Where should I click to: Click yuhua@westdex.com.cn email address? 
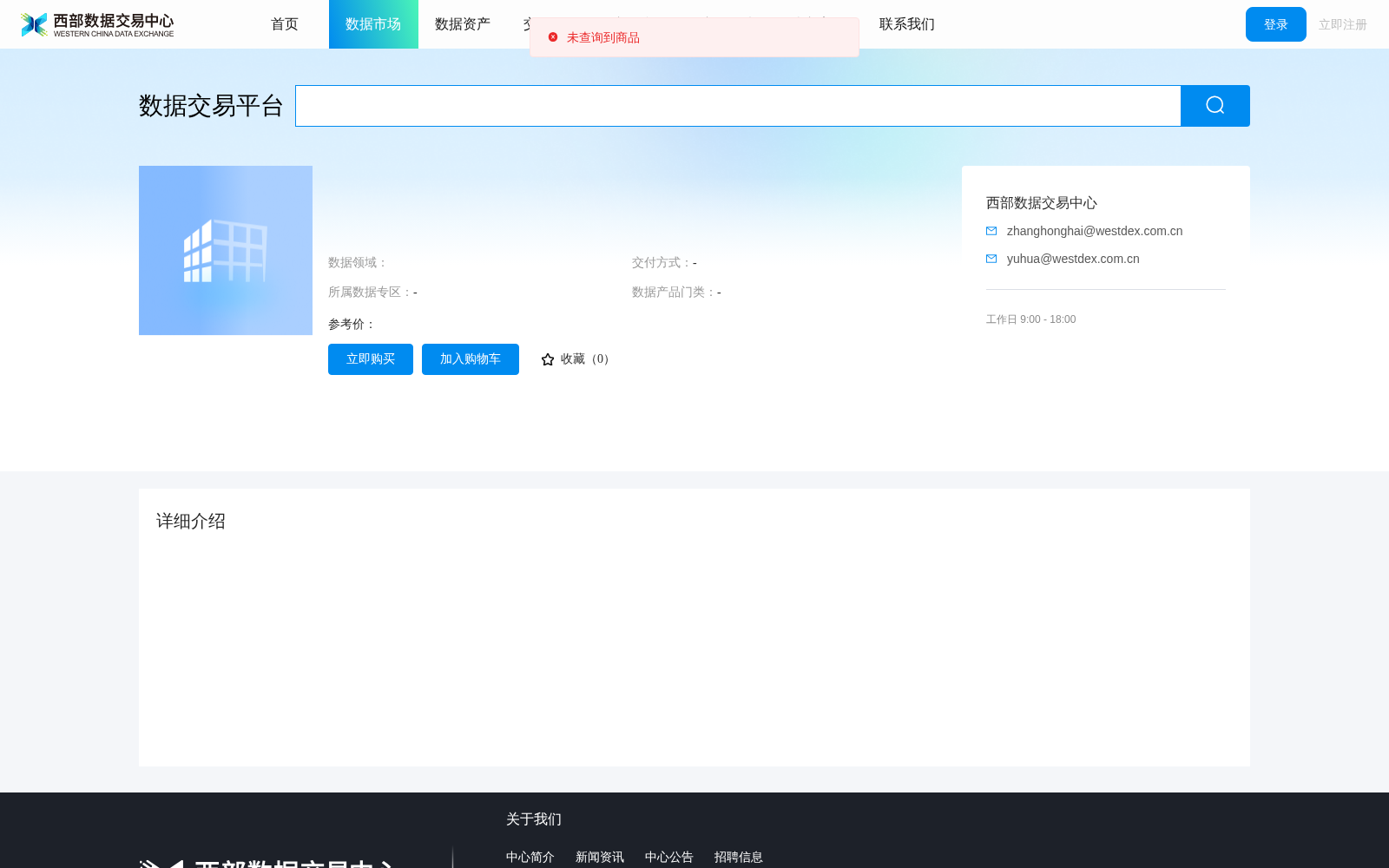[x=1073, y=259]
